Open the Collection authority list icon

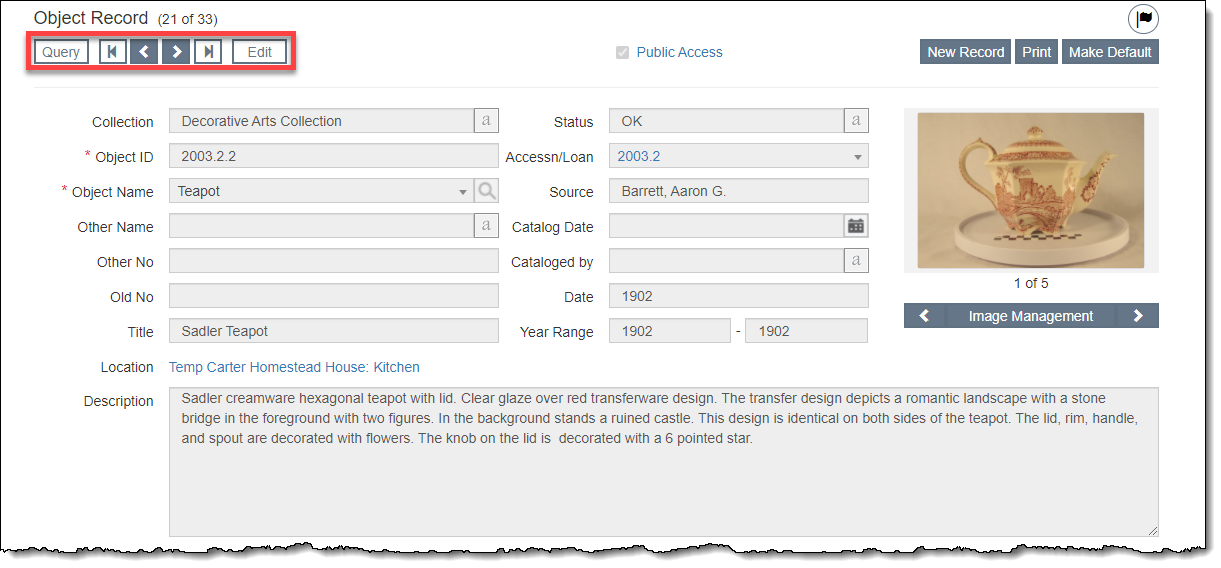click(x=486, y=121)
